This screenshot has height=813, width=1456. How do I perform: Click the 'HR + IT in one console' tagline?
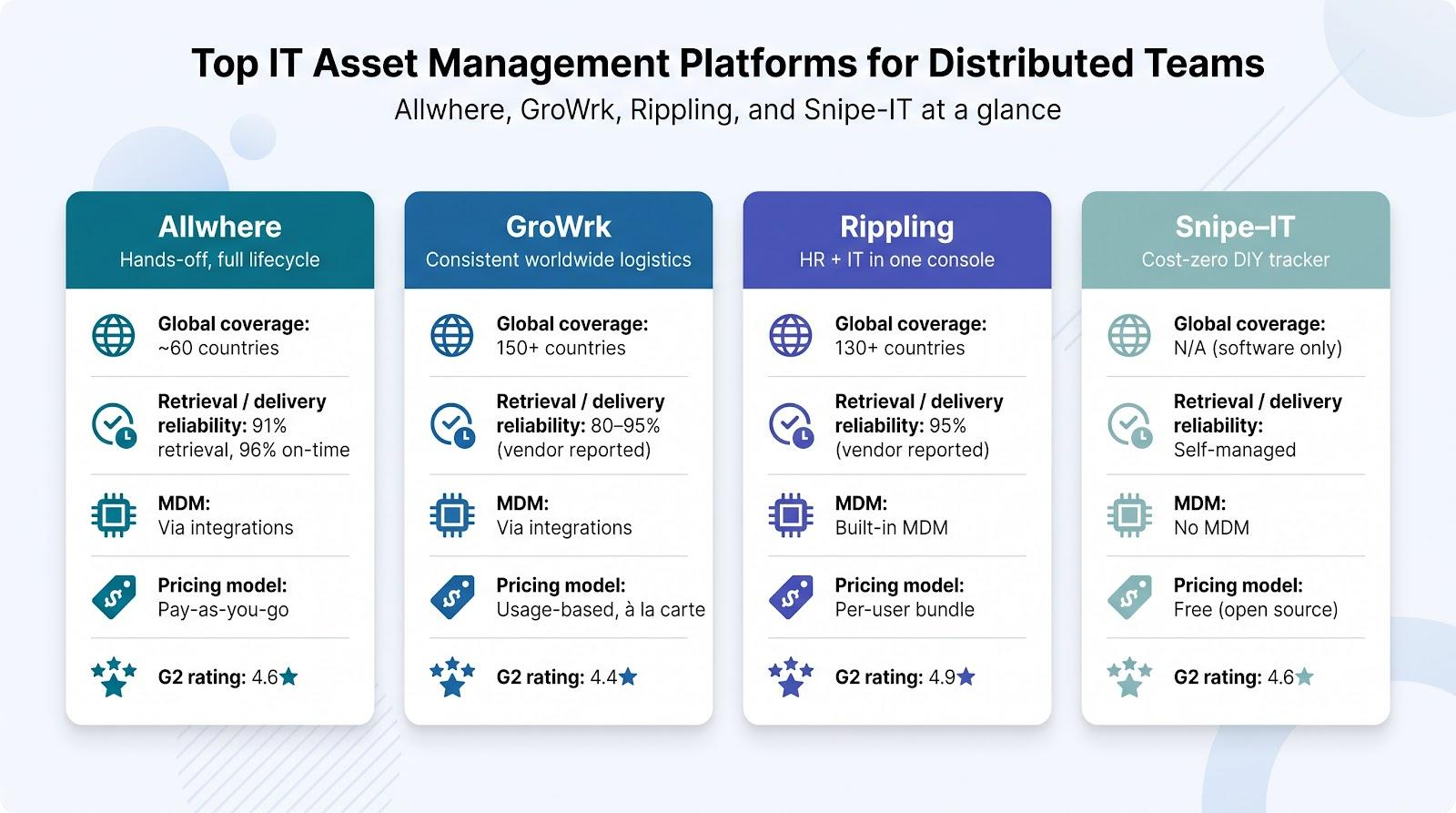897,260
